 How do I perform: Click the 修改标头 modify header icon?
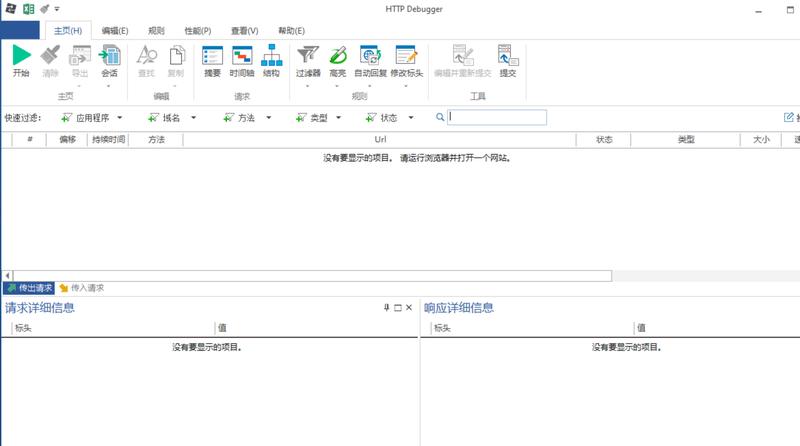pos(406,55)
